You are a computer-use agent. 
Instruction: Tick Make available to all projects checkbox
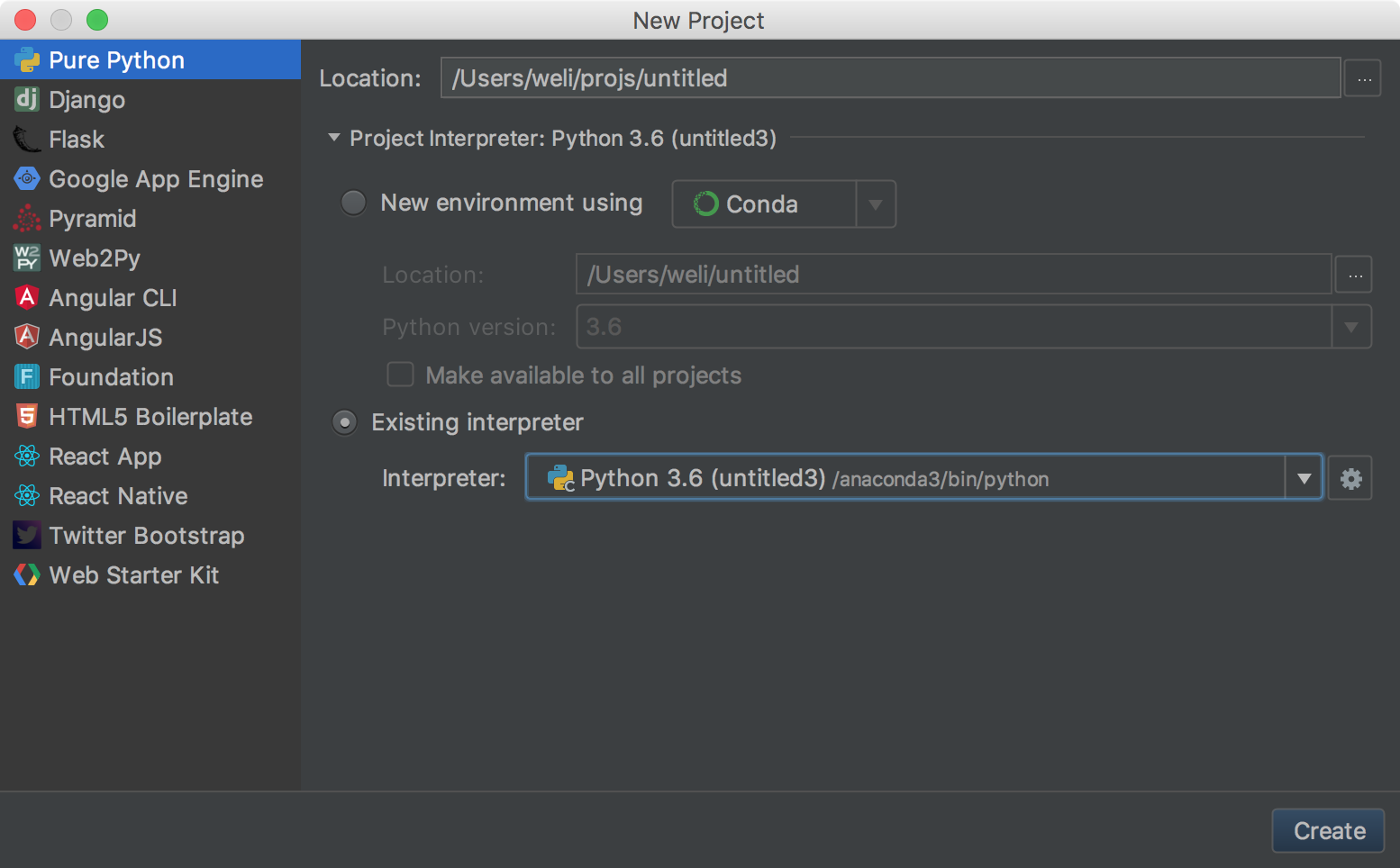pyautogui.click(x=400, y=375)
